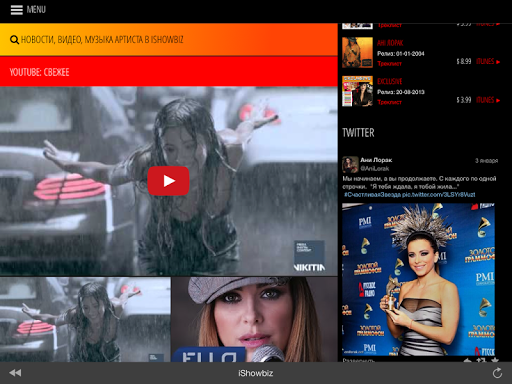Screen dimensions: 512x384
Task: View the tweet photo with golden gramophone
Action: pos(418,280)
